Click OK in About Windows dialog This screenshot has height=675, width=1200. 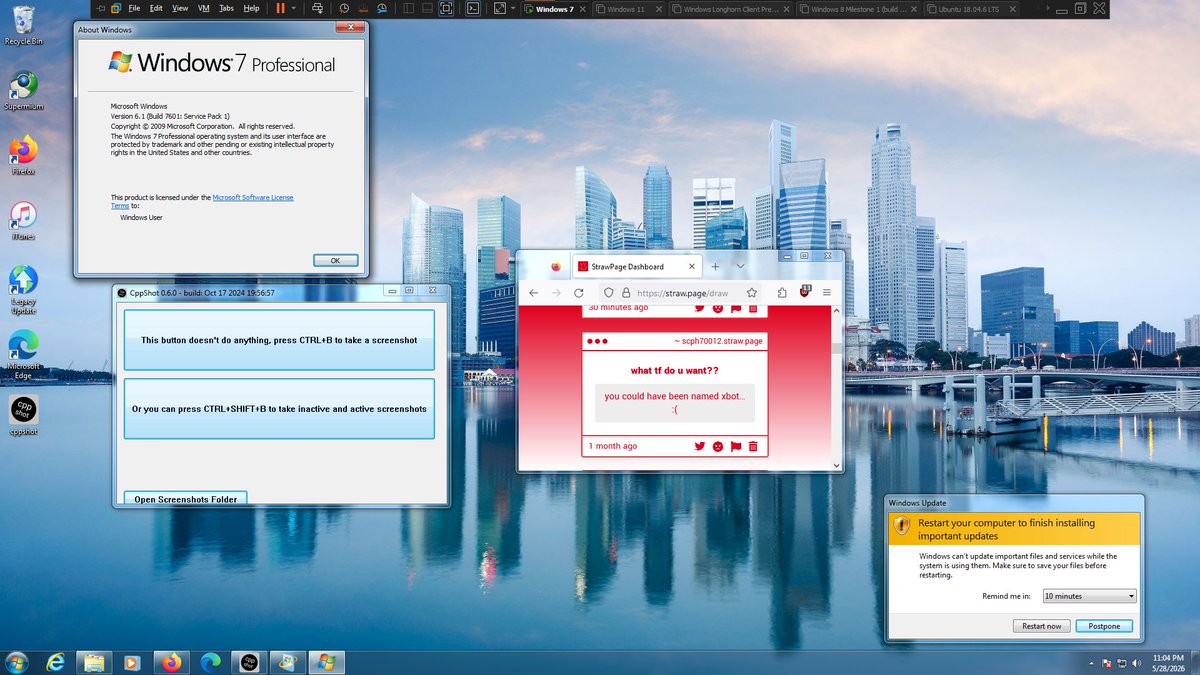click(335, 260)
